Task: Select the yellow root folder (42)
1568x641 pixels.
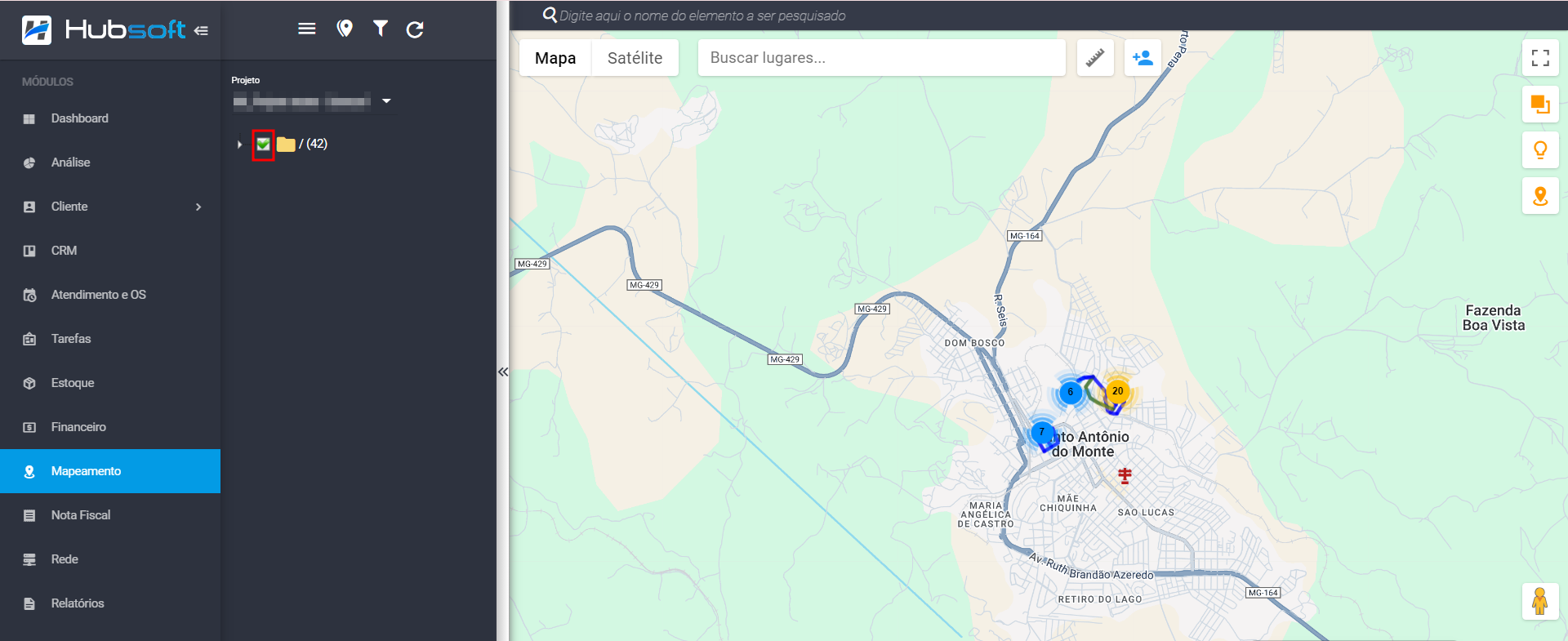Action: [x=286, y=145]
